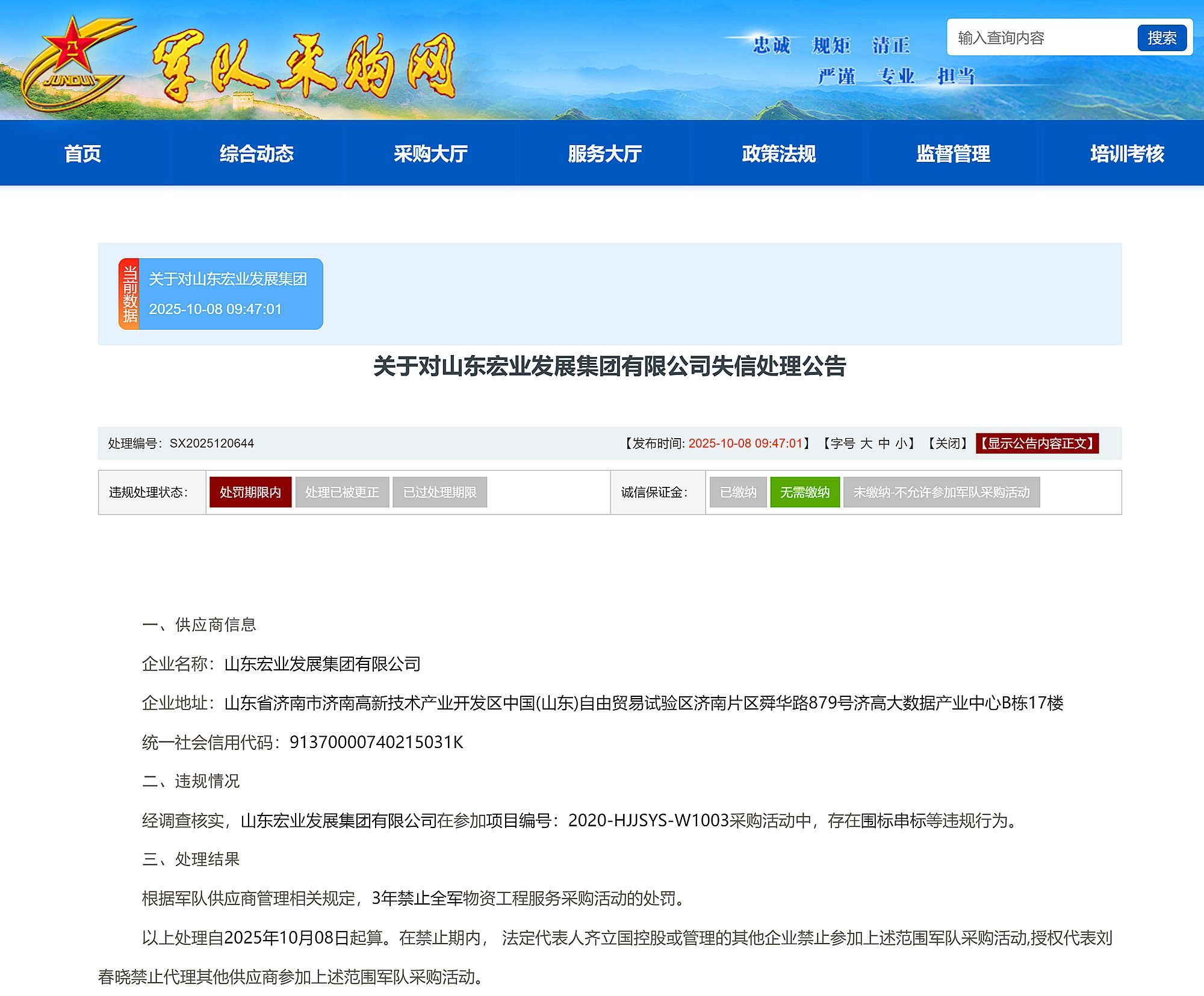Click the green 无需缴纳 badge

pos(804,492)
